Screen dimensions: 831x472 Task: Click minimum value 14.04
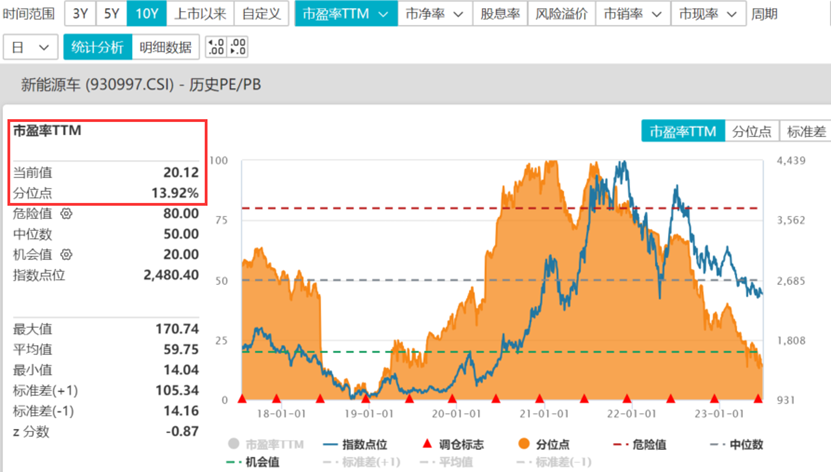pos(181,370)
